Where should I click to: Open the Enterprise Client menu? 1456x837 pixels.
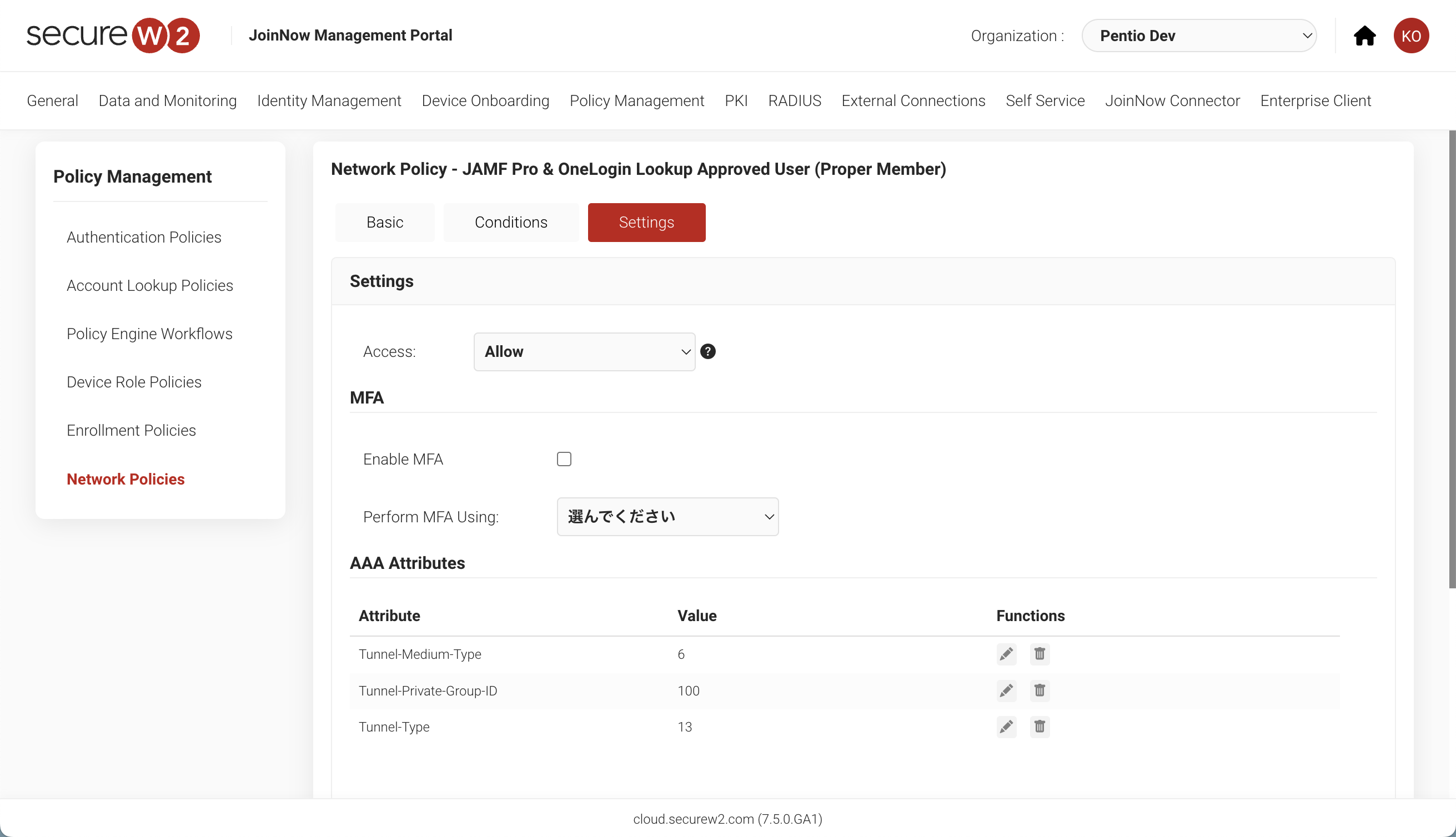click(1316, 100)
